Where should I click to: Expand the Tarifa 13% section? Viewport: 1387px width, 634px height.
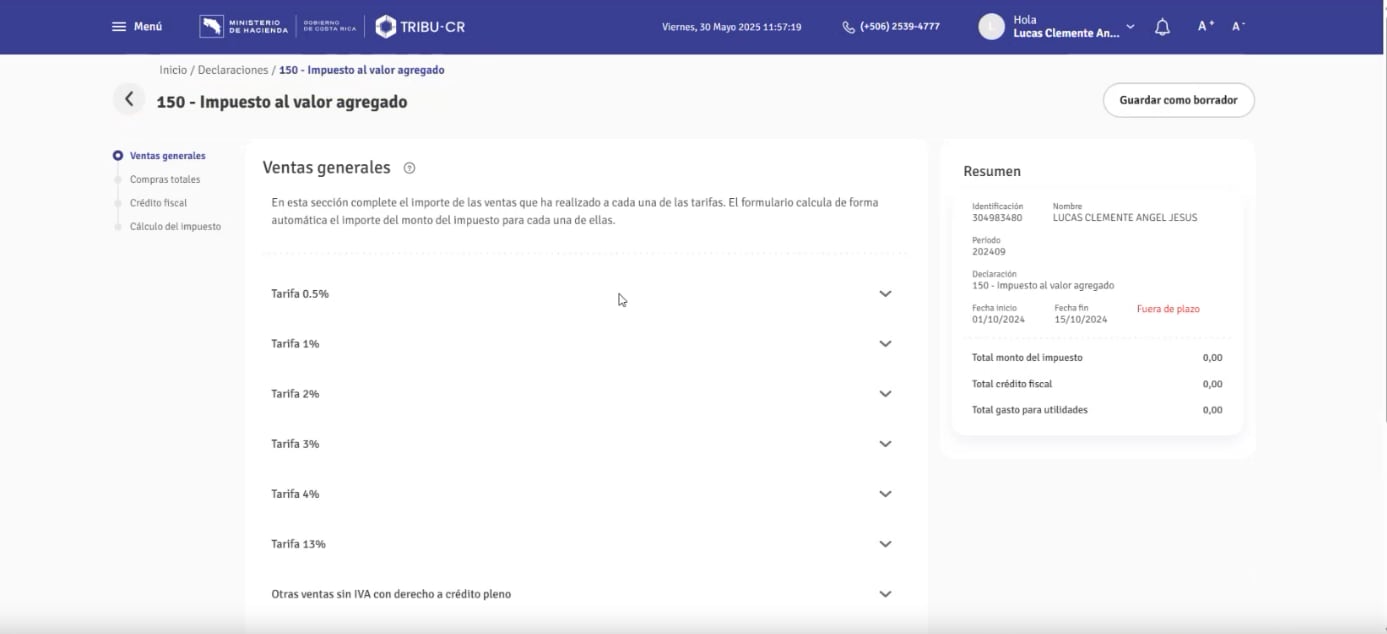click(884, 543)
